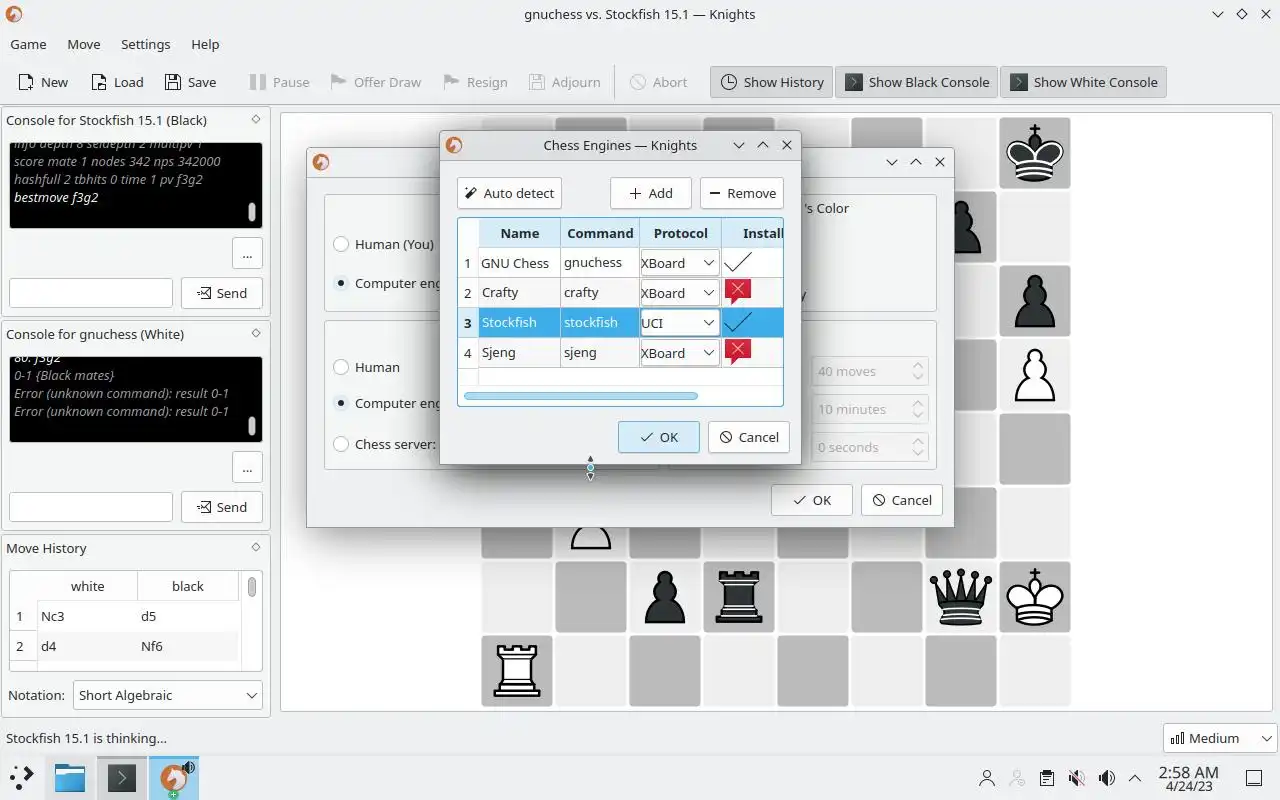Open the terminal from taskbar
The image size is (1280, 800).
click(x=121, y=778)
